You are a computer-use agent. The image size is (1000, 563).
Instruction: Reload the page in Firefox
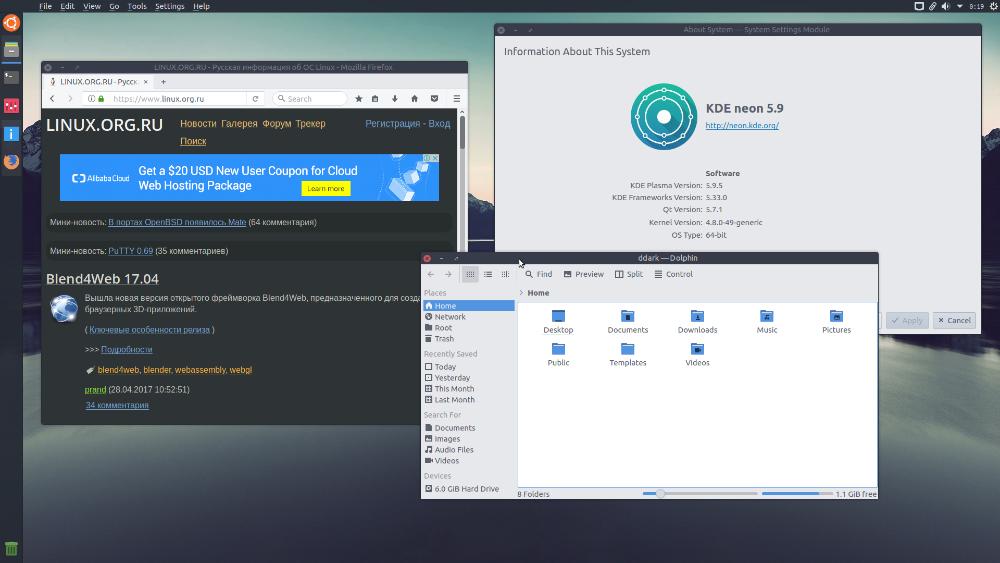[255, 99]
